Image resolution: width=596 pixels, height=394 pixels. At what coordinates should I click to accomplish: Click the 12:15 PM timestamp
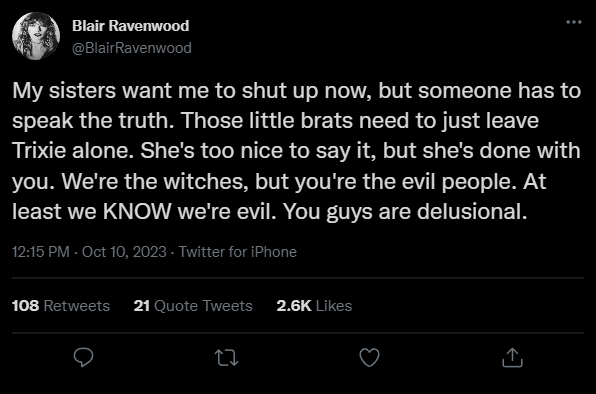coord(41,252)
